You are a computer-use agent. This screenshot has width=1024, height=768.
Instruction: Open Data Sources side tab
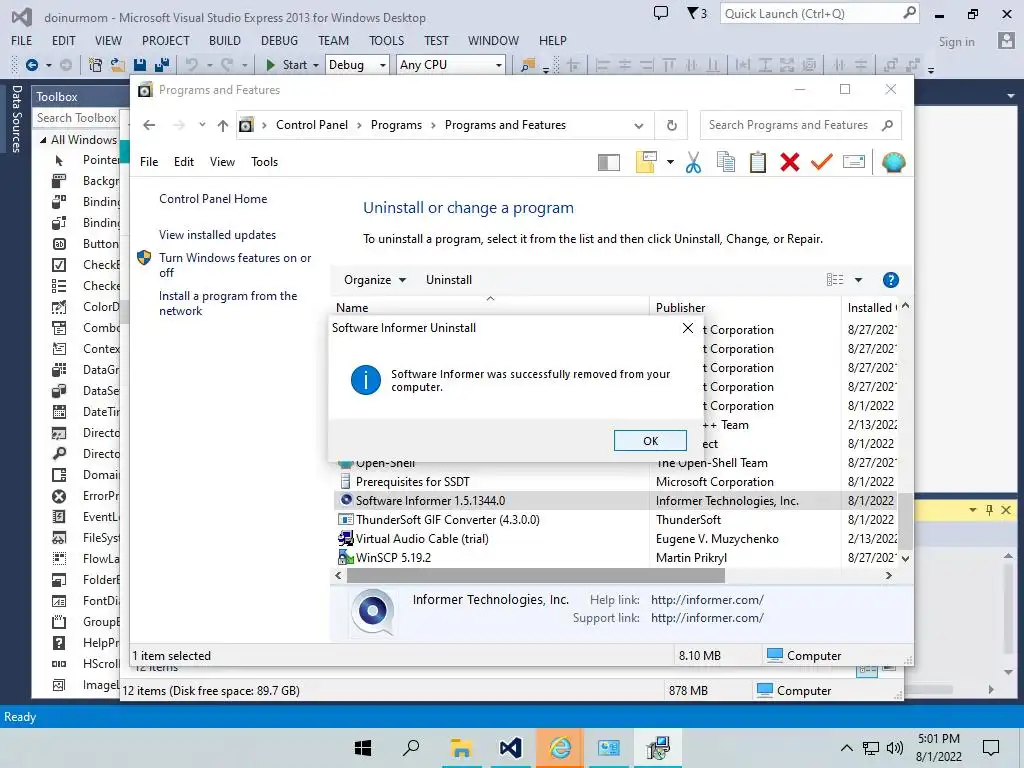click(x=17, y=119)
